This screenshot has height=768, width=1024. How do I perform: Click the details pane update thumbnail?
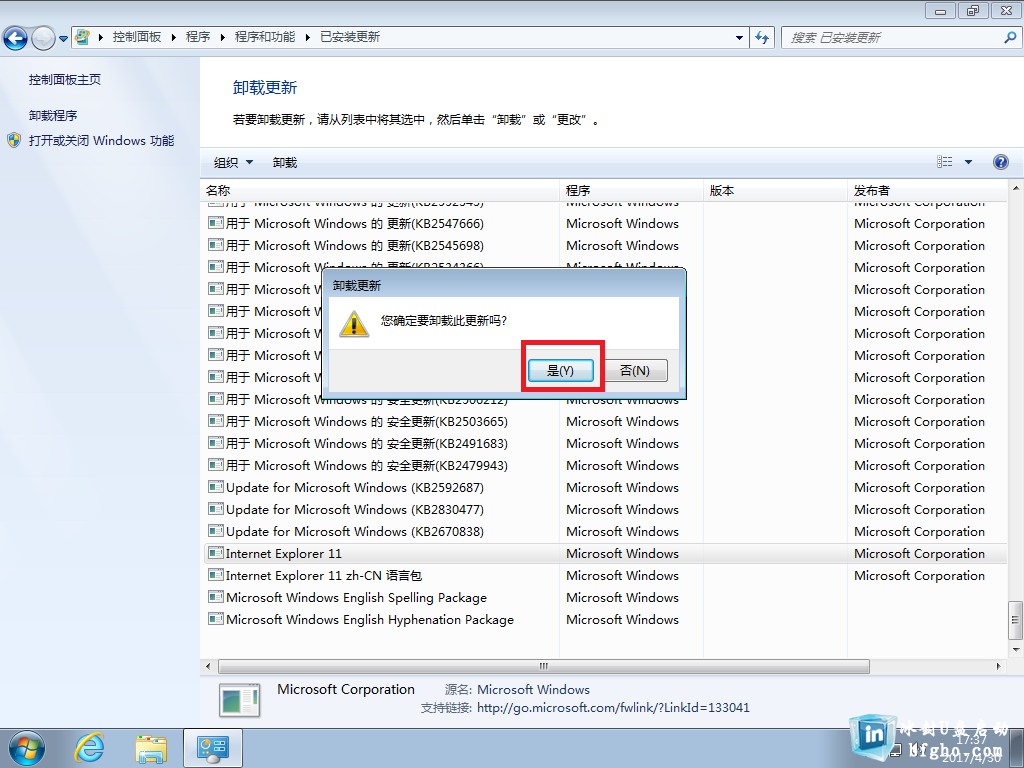(x=240, y=700)
